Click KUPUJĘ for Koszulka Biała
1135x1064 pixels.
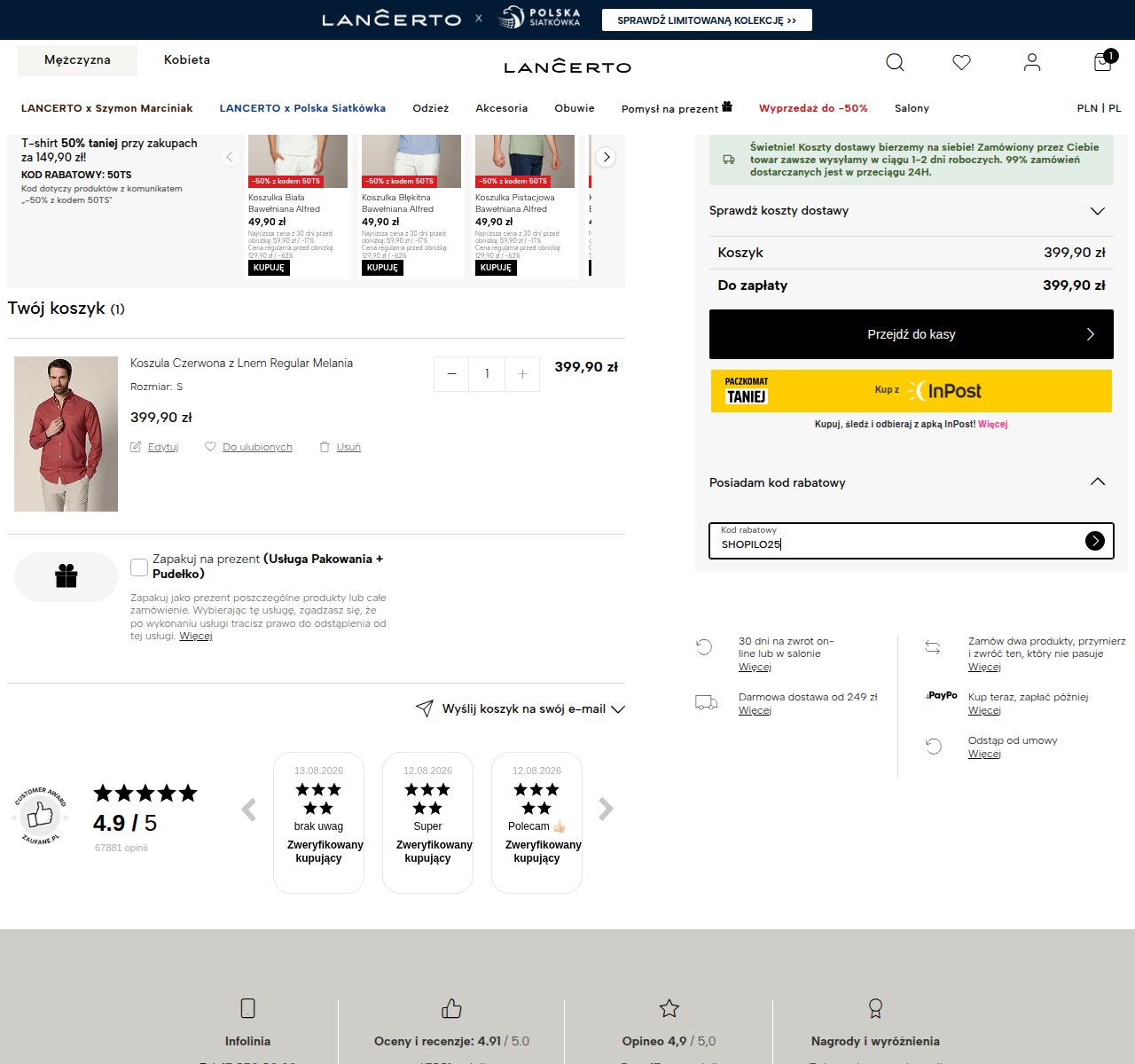[269, 267]
